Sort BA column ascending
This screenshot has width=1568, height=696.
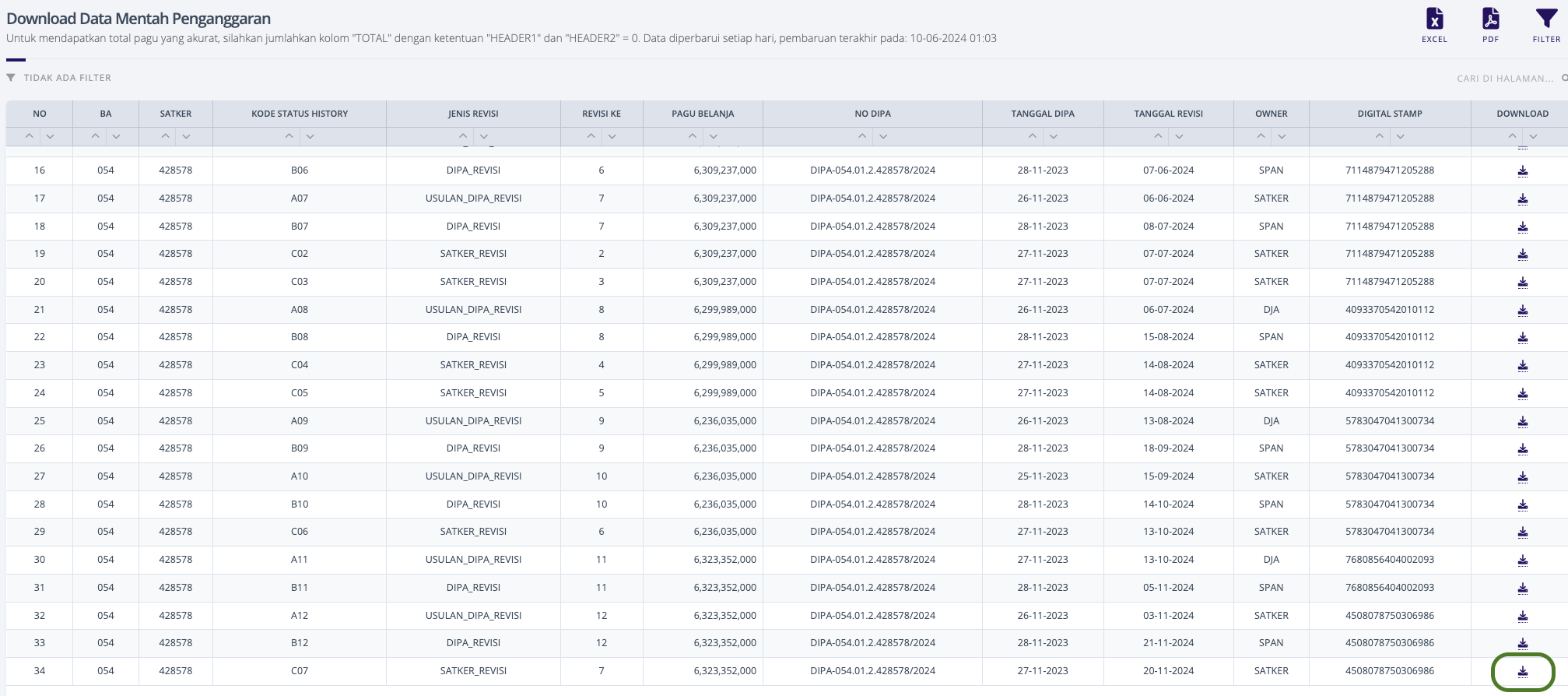tap(95, 136)
